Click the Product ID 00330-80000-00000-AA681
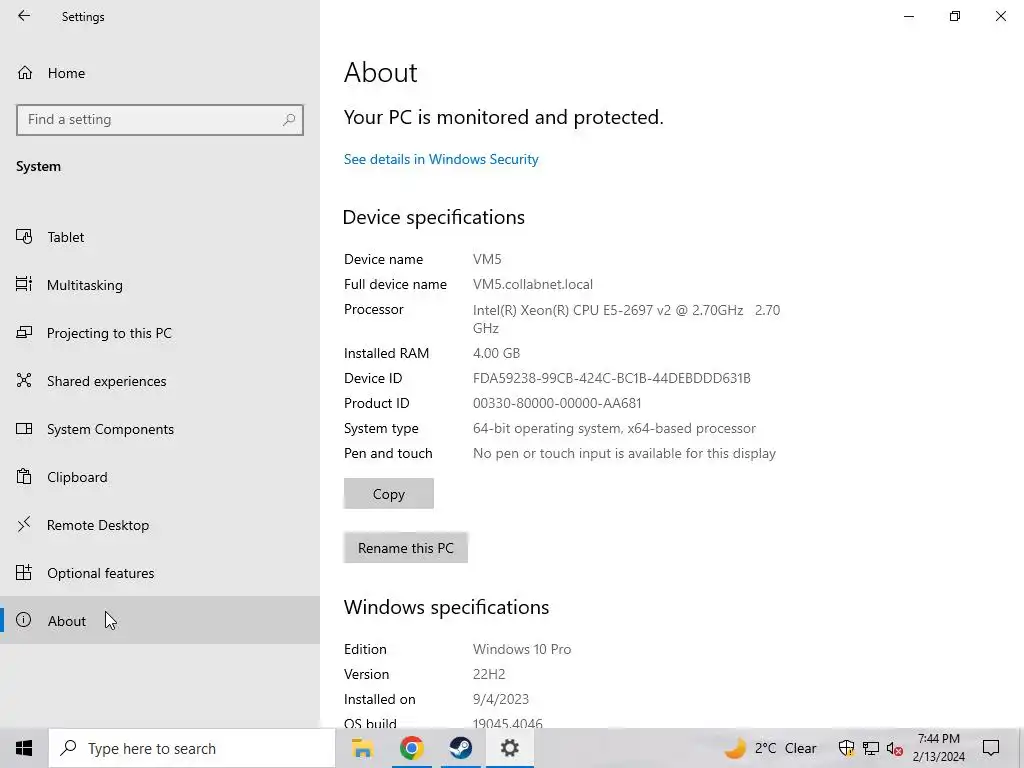Image resolution: width=1024 pixels, height=768 pixels. click(x=557, y=404)
